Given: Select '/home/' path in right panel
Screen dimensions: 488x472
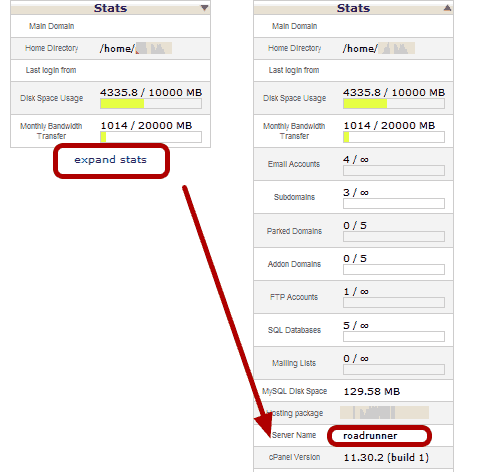Looking at the screenshot, I should 360,49.
